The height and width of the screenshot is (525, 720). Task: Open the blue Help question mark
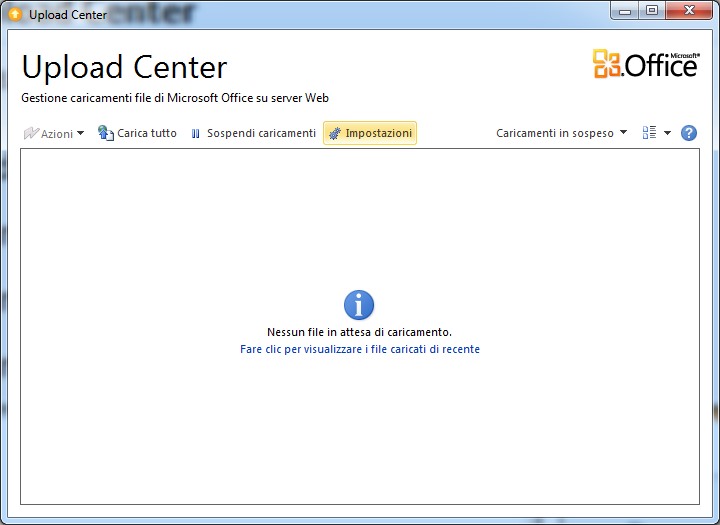689,133
